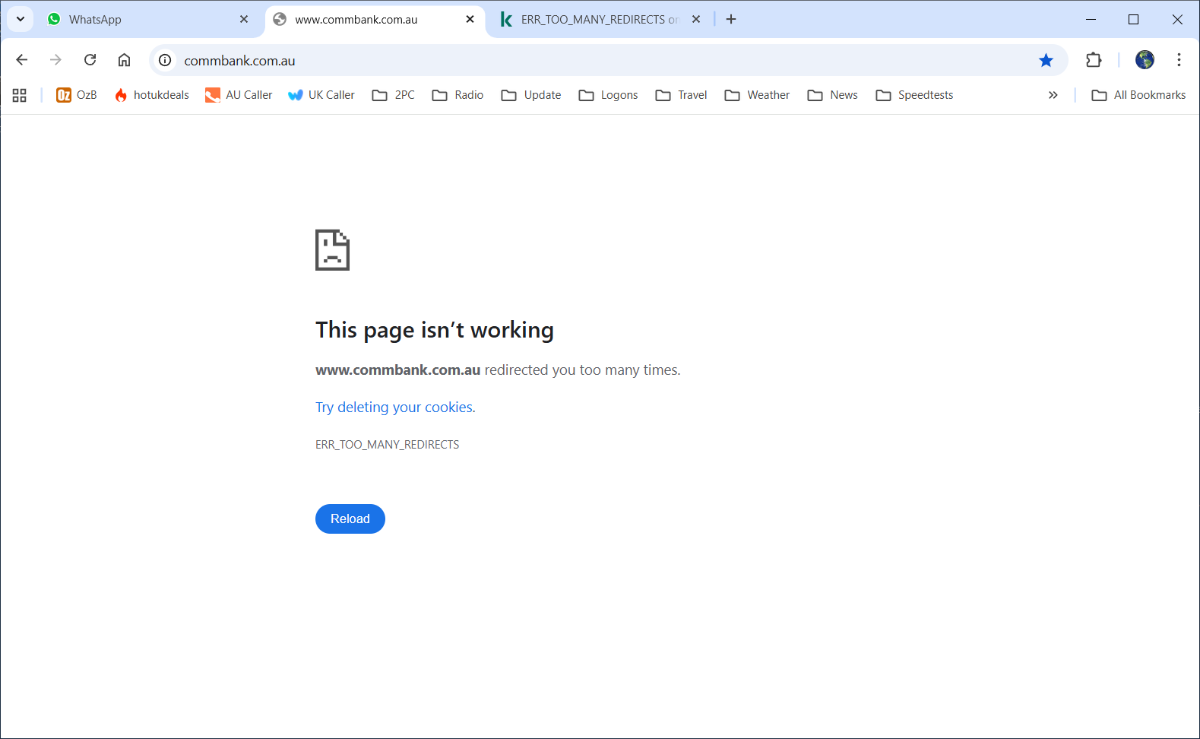The width and height of the screenshot is (1200, 739).
Task: Expand the Travel bookmark folder
Action: (x=681, y=95)
